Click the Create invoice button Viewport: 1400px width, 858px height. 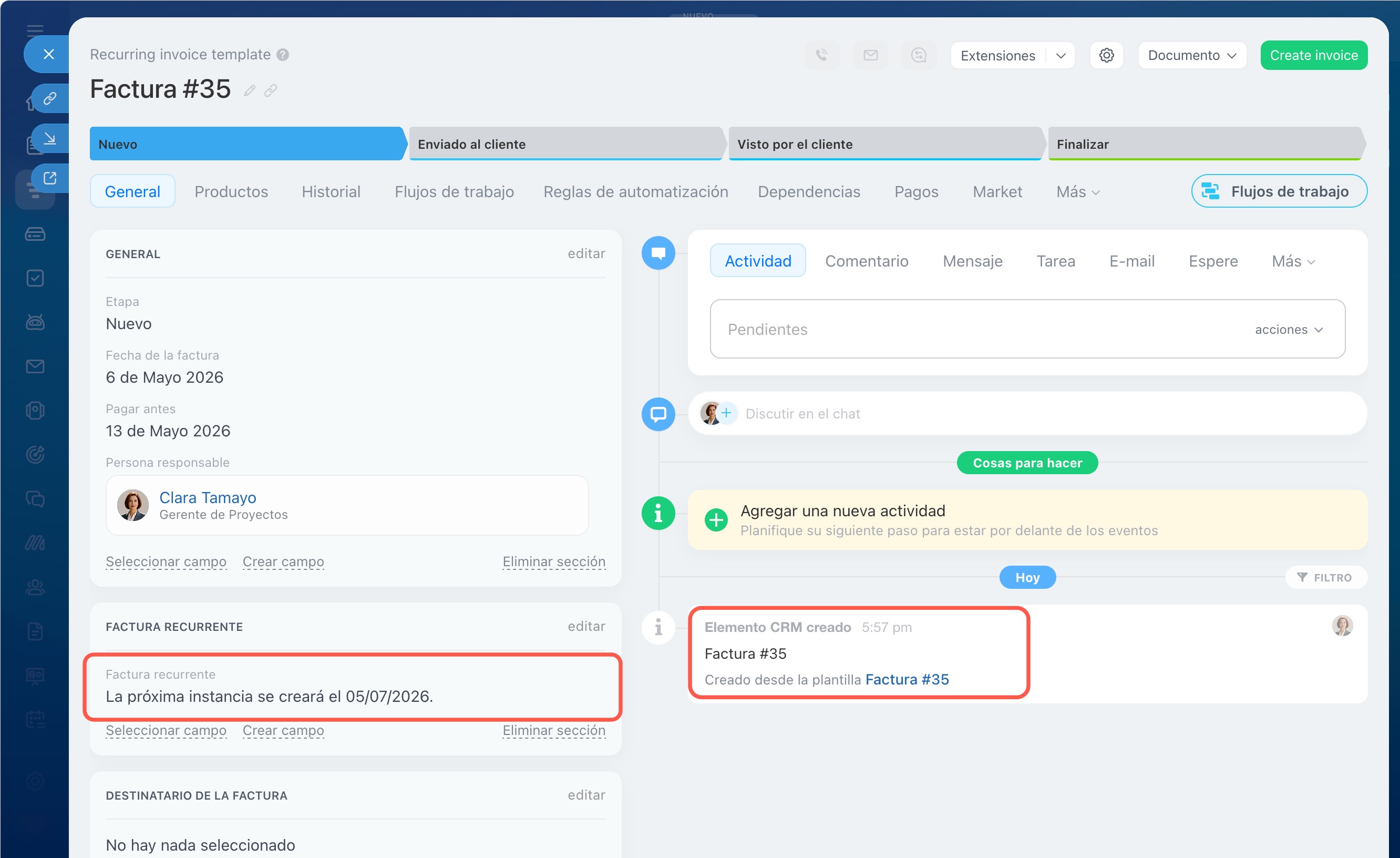[x=1314, y=55]
